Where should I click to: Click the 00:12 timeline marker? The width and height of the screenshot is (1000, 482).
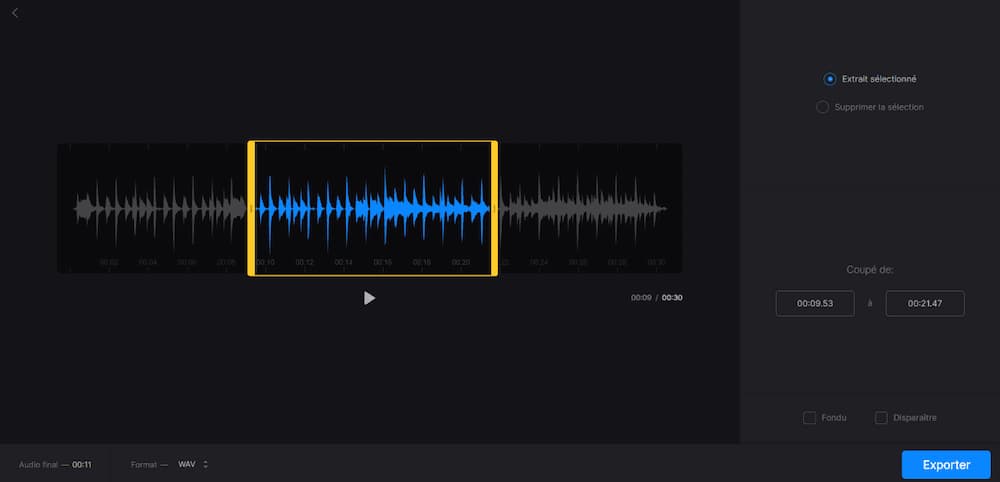click(304, 263)
